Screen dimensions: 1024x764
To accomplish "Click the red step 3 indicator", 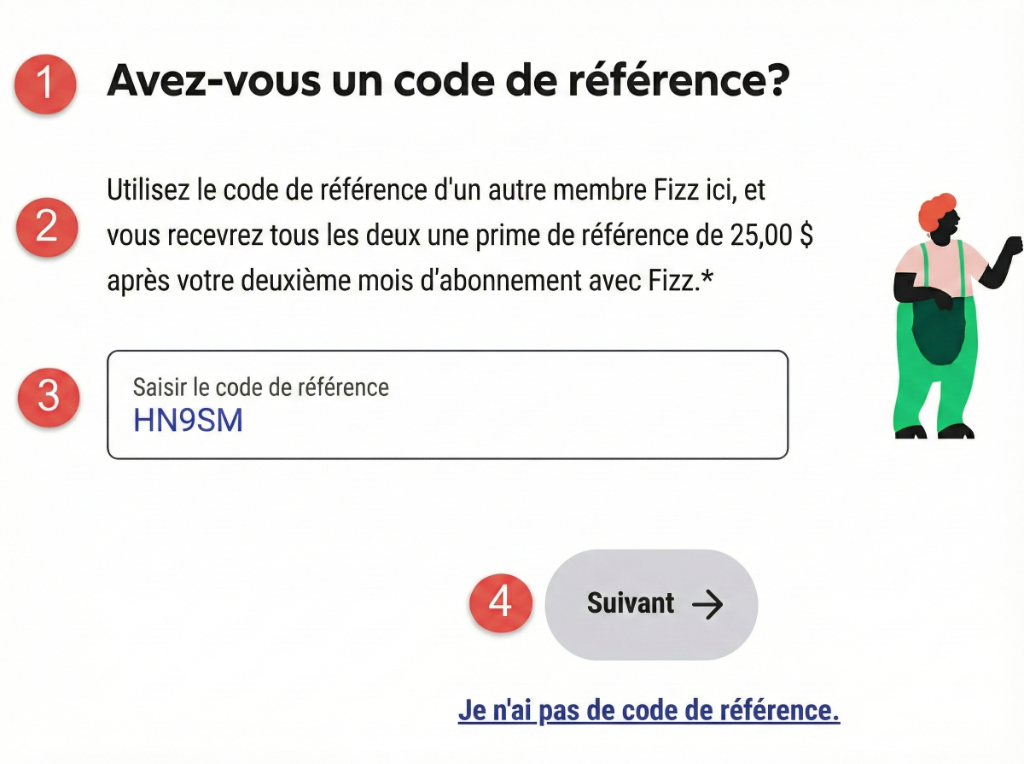I will point(47,397).
